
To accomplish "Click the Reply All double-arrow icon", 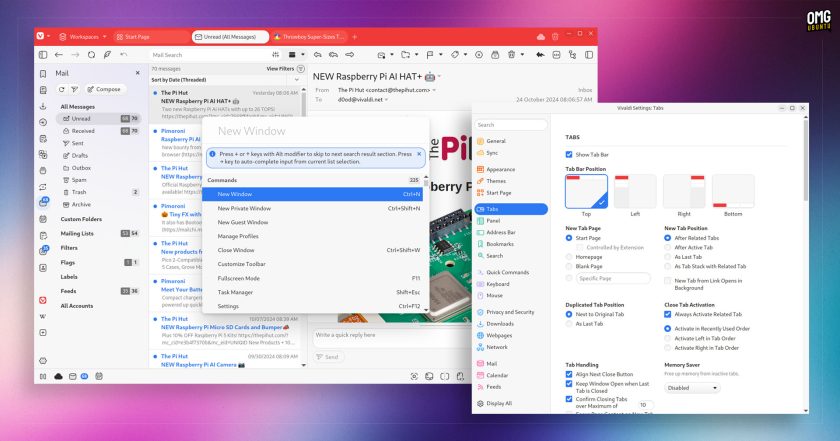I will coord(333,55).
